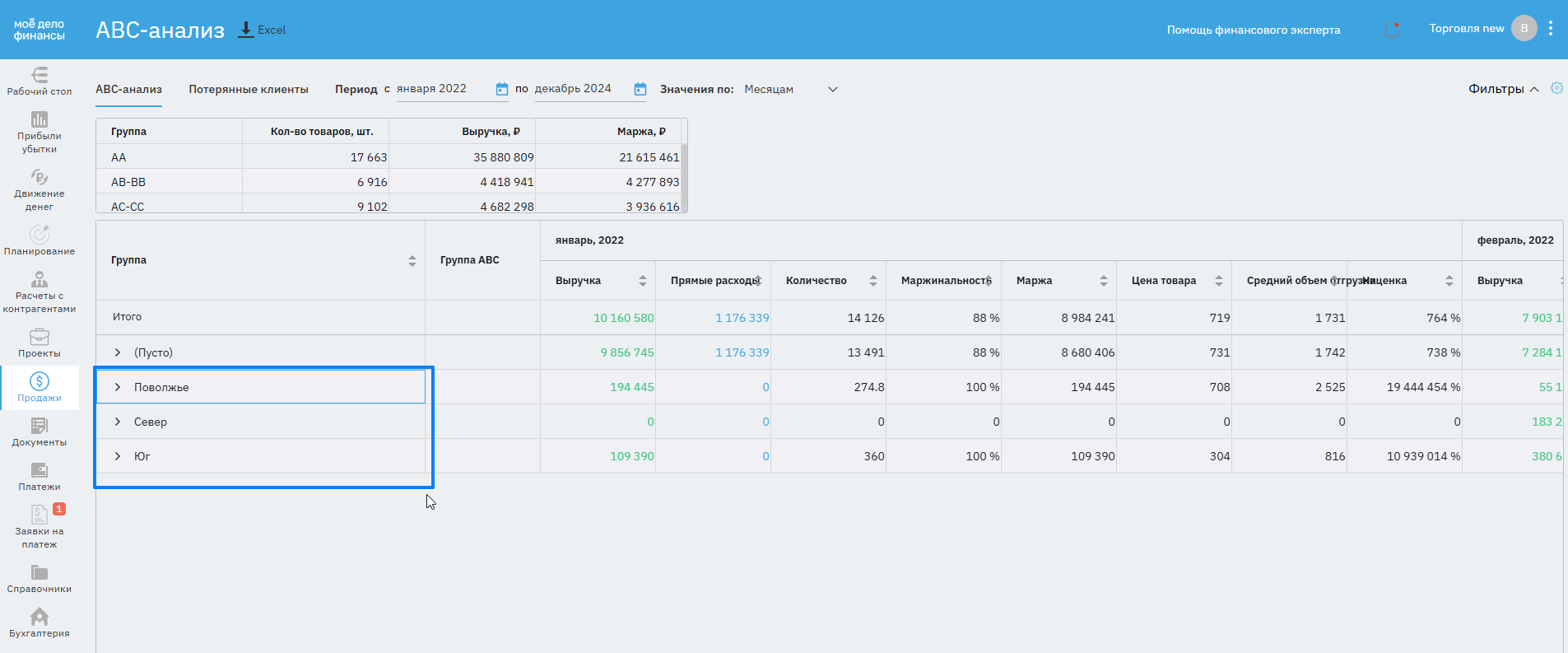Open the Бухгалтерия section
Image resolution: width=1568 pixels, height=653 pixels.
point(40,623)
